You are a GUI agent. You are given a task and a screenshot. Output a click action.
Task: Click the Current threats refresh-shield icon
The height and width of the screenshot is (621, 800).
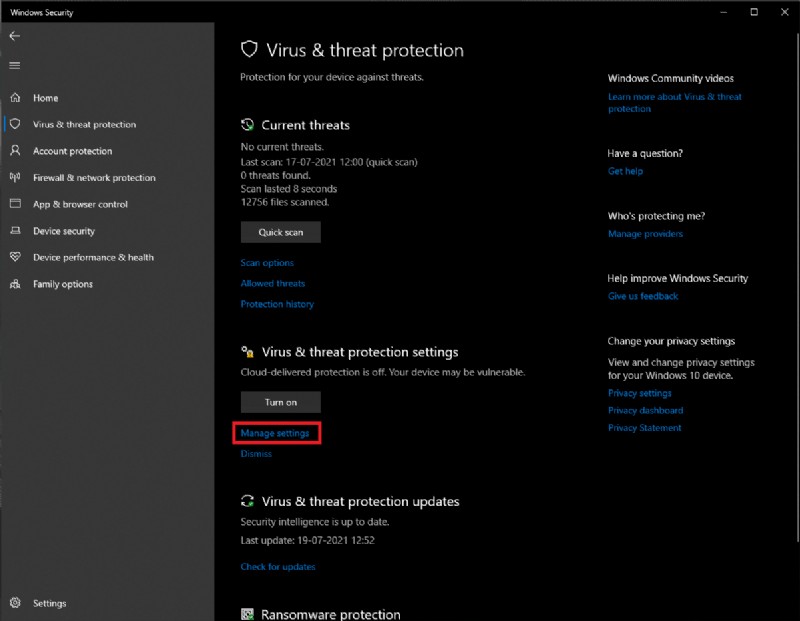pos(247,125)
